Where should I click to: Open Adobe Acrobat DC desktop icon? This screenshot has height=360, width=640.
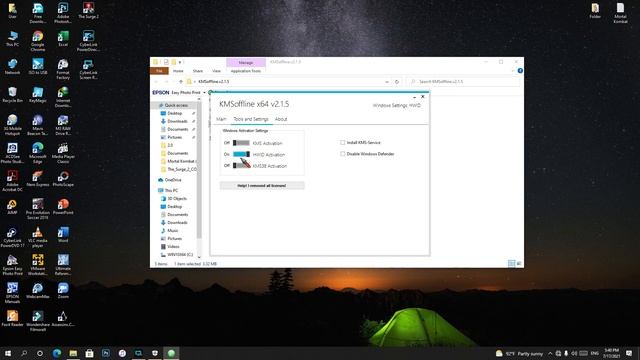point(12,181)
